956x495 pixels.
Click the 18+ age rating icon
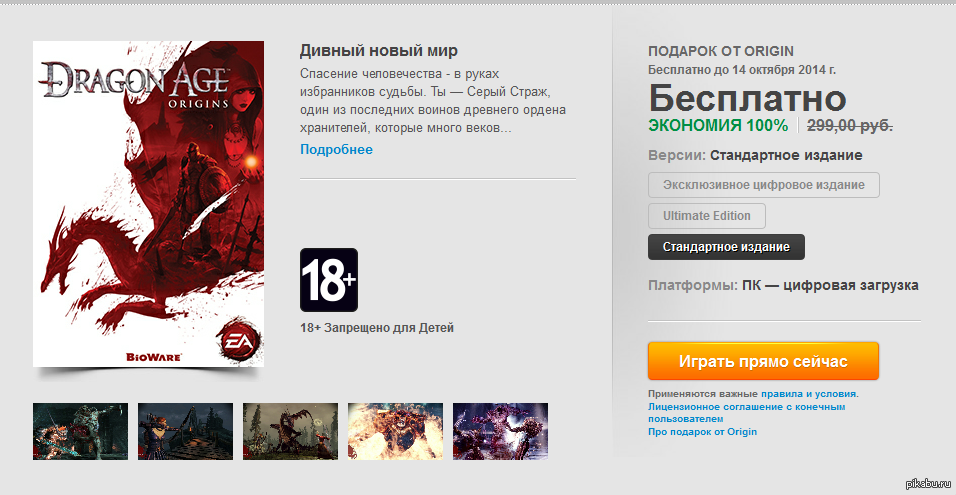(x=329, y=280)
